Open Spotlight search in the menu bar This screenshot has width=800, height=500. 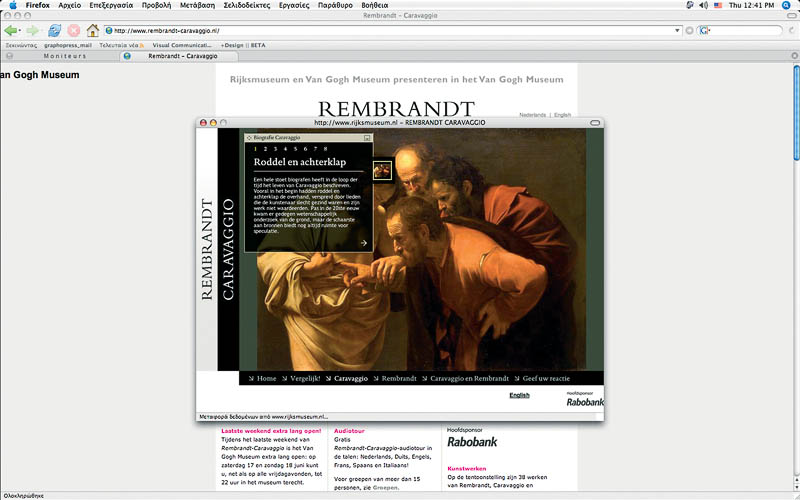tap(786, 5)
